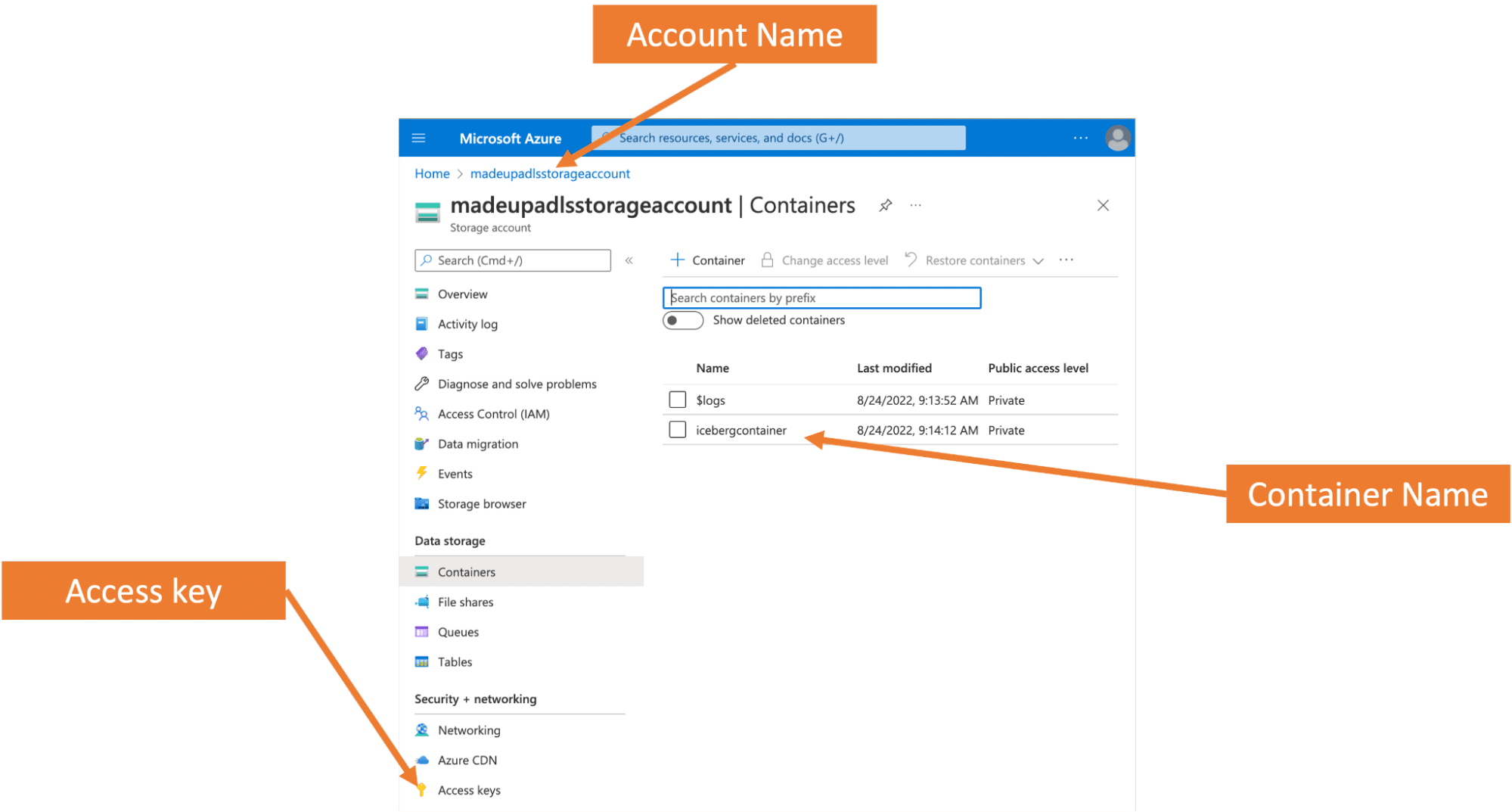1512x812 pixels.
Task: Select File shares in the sidebar
Action: pyautogui.click(x=464, y=602)
